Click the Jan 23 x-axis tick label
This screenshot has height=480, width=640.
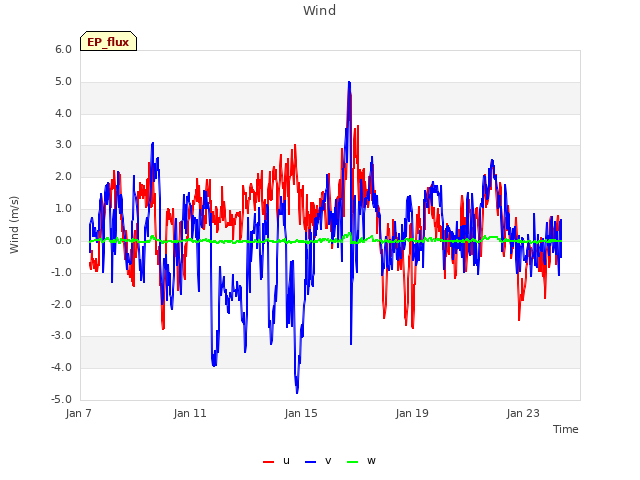[523, 413]
